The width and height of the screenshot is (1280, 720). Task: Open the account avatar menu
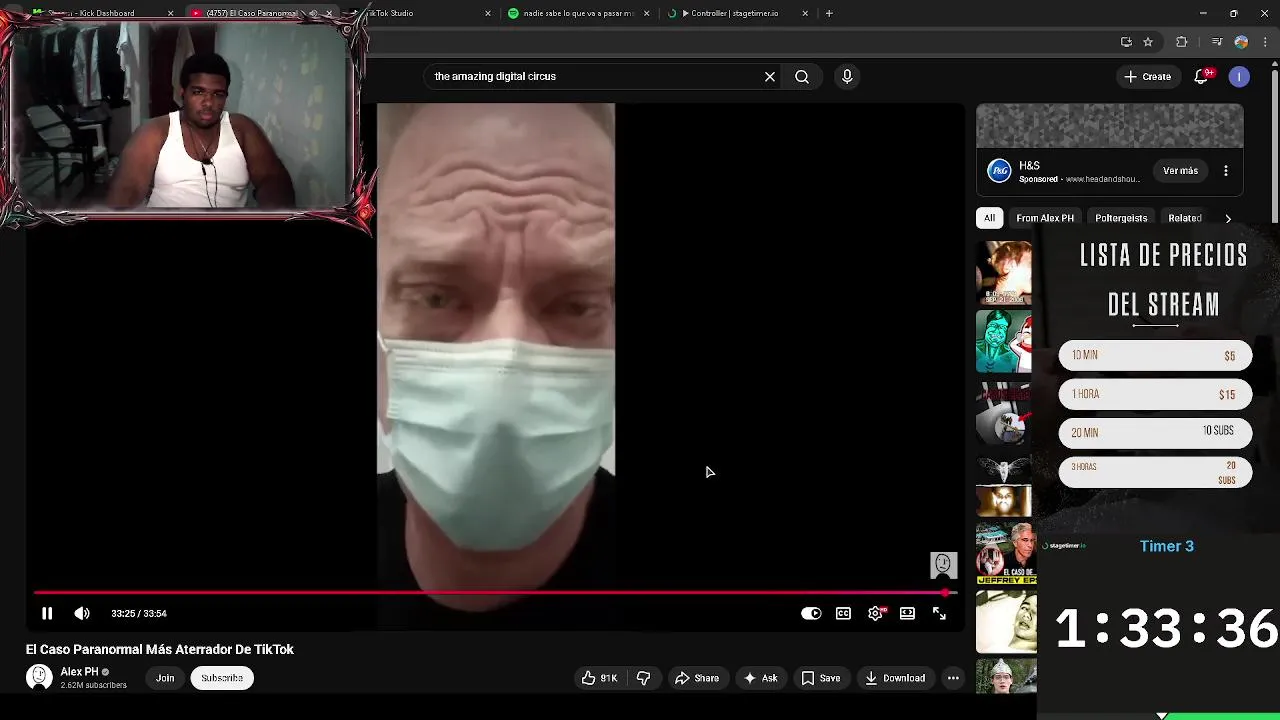pos(1239,76)
